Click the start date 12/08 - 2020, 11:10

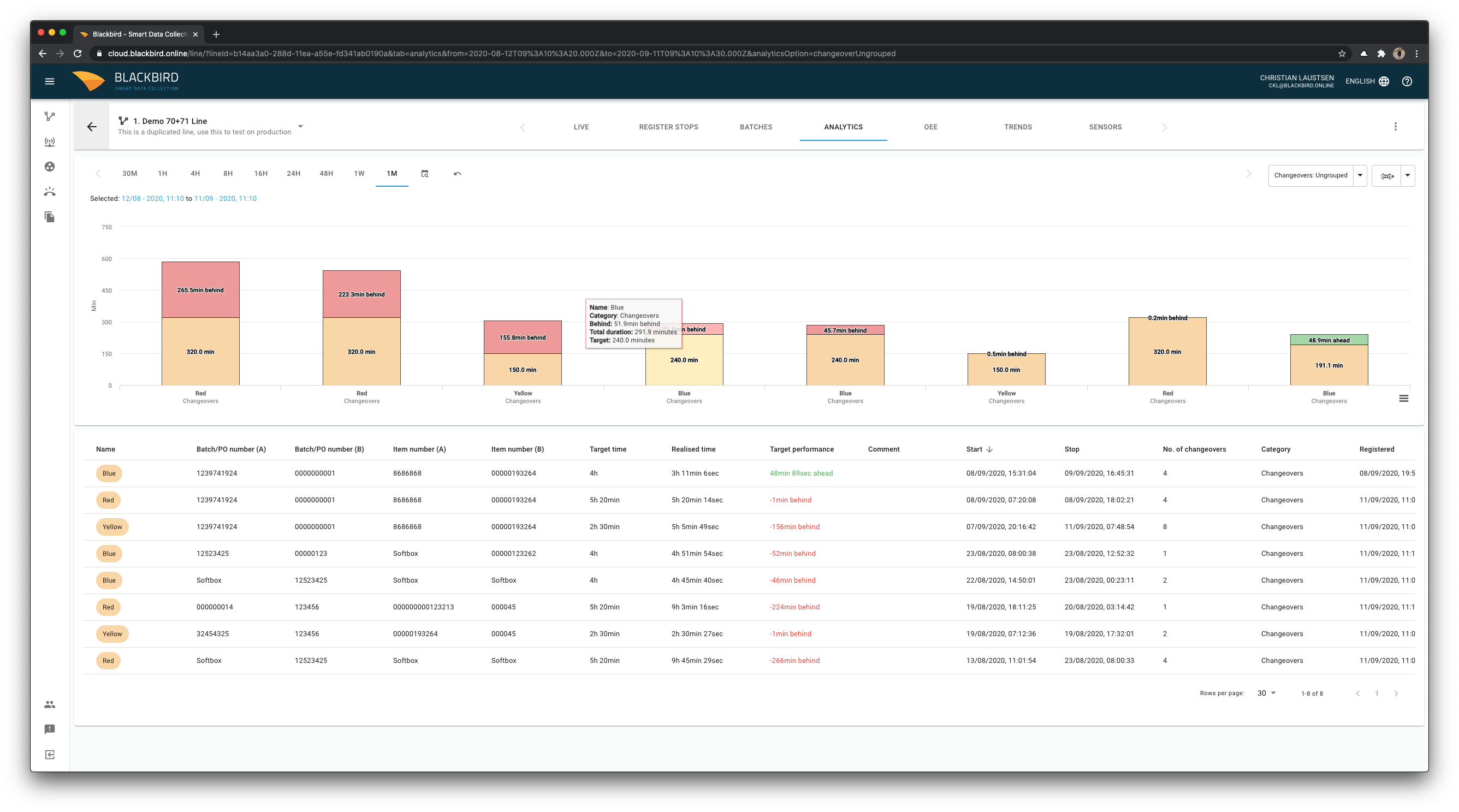153,199
